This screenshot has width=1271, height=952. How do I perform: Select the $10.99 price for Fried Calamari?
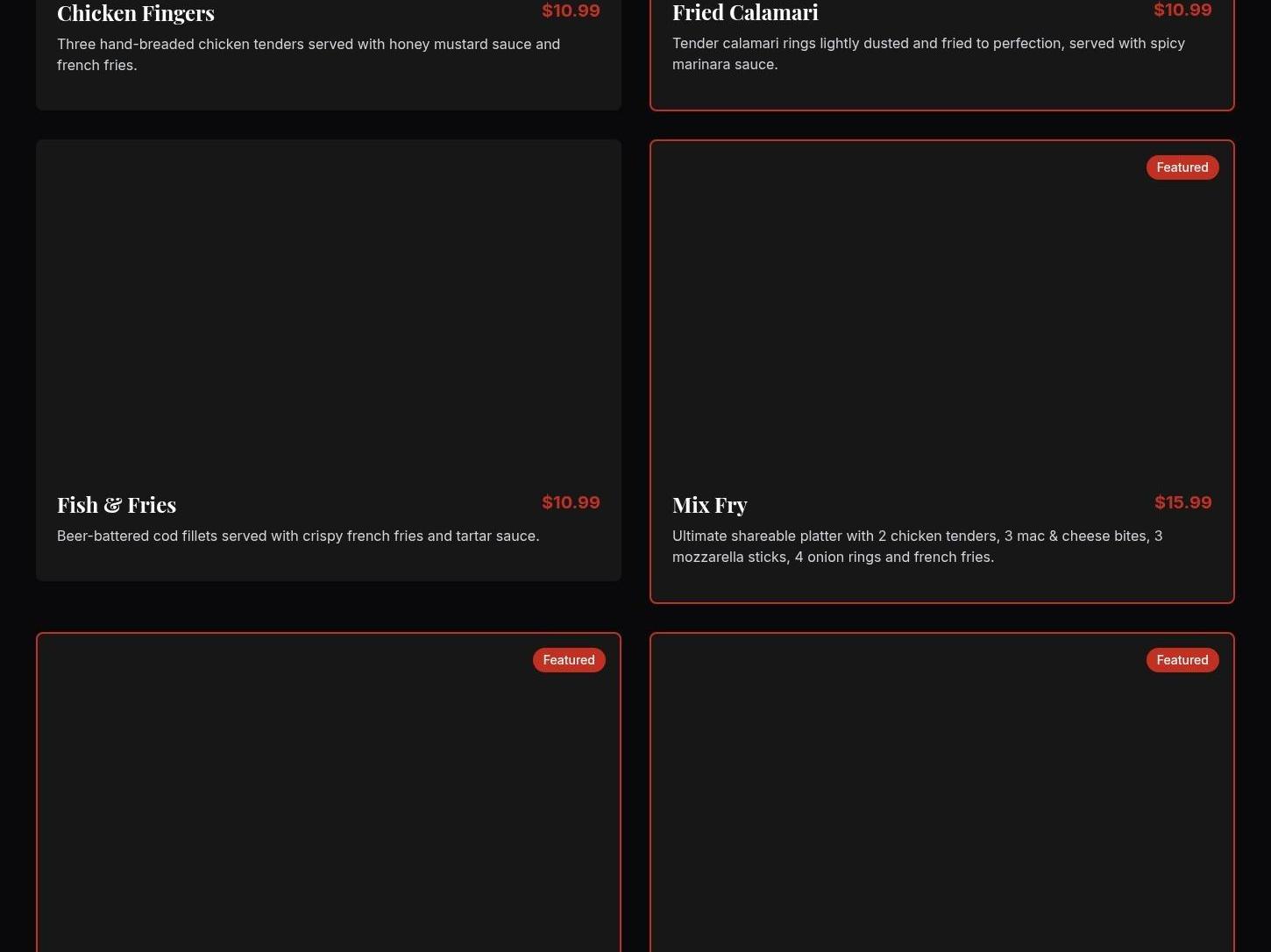coord(1182,11)
